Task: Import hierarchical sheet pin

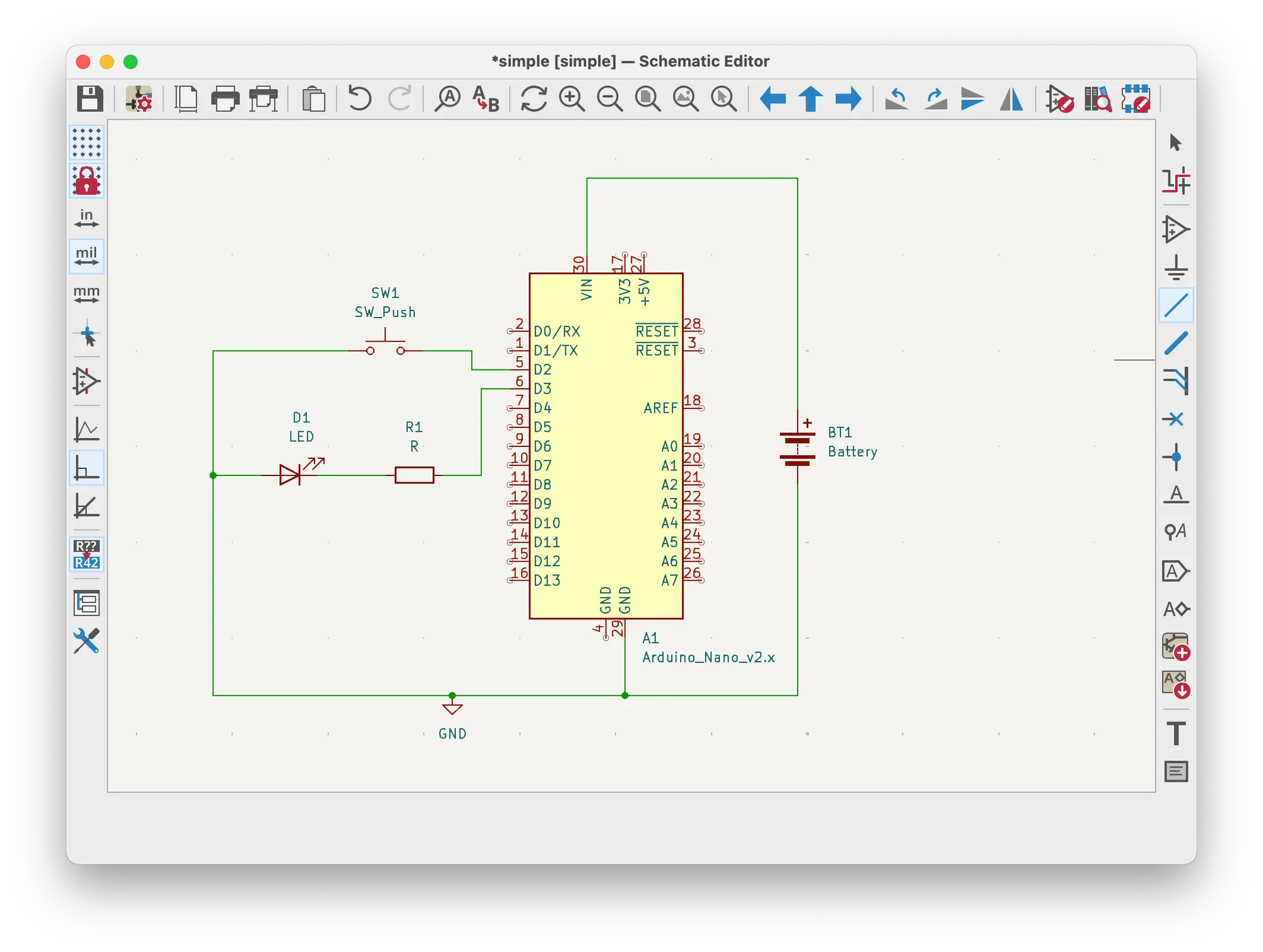Action: (1175, 684)
